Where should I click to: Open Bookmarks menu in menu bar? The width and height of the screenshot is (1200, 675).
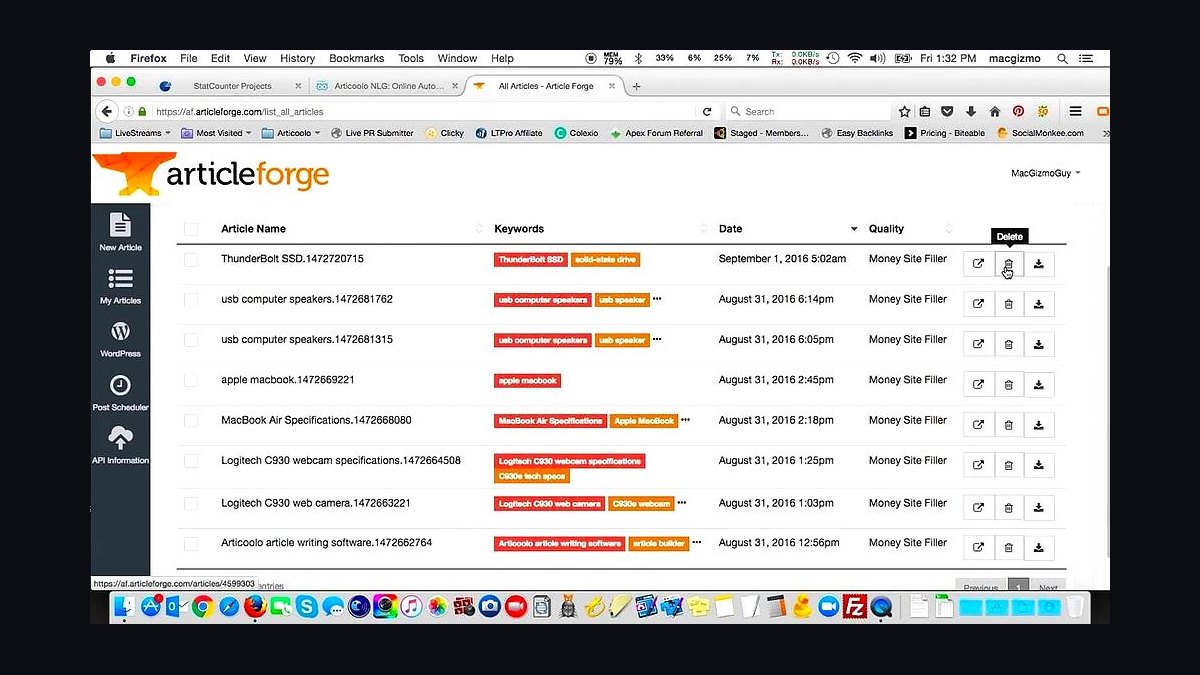point(356,59)
